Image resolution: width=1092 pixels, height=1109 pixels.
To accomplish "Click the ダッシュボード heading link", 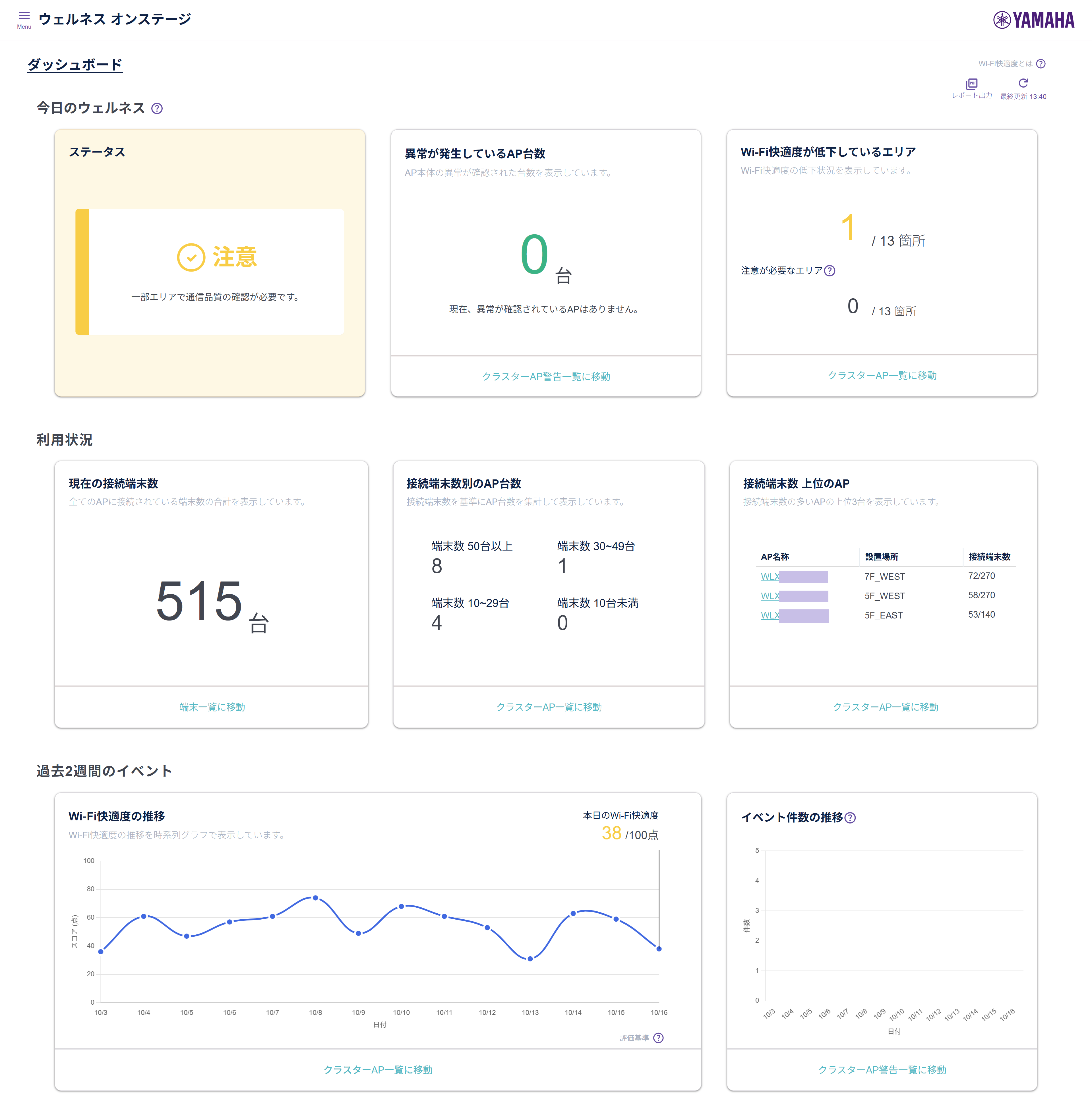I will click(x=75, y=65).
